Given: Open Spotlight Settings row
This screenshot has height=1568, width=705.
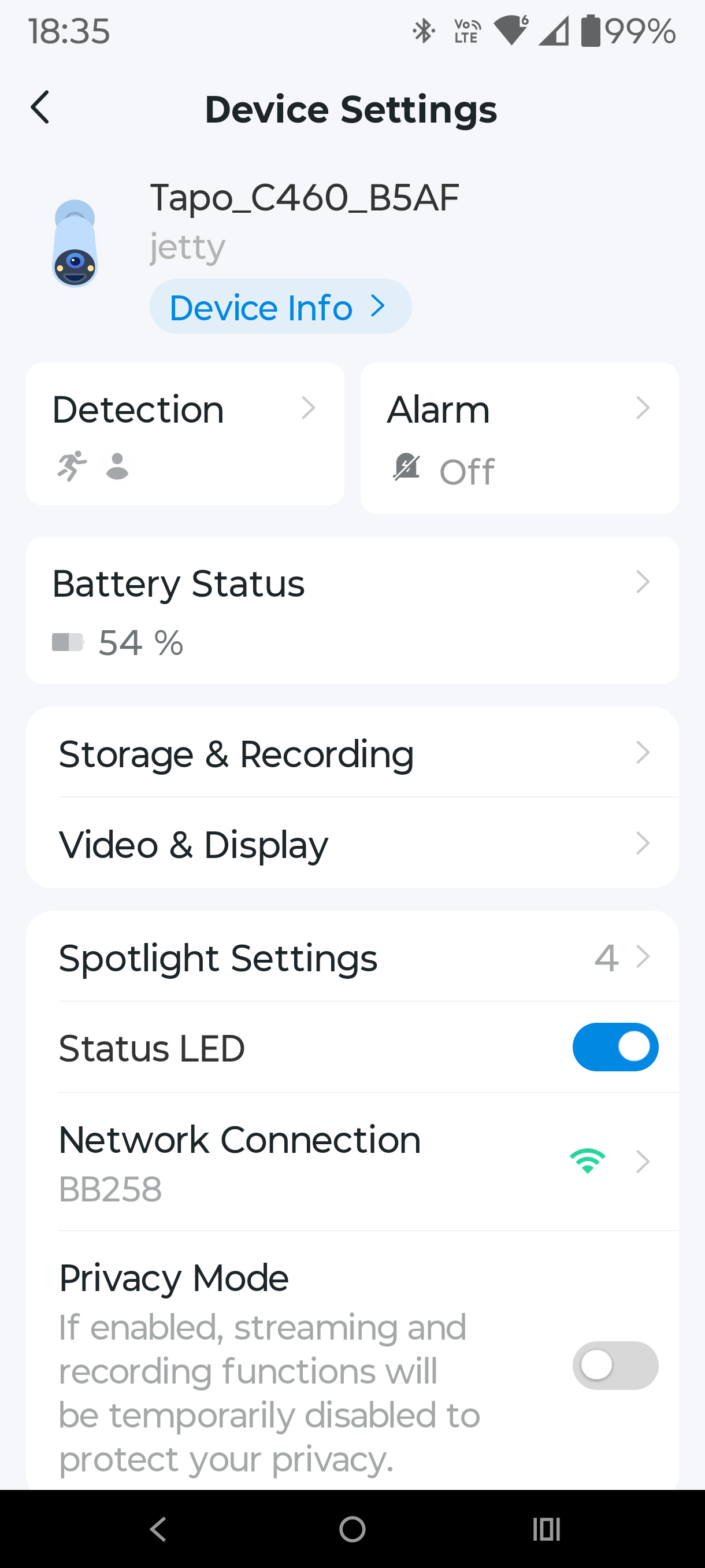Looking at the screenshot, I should (353, 957).
